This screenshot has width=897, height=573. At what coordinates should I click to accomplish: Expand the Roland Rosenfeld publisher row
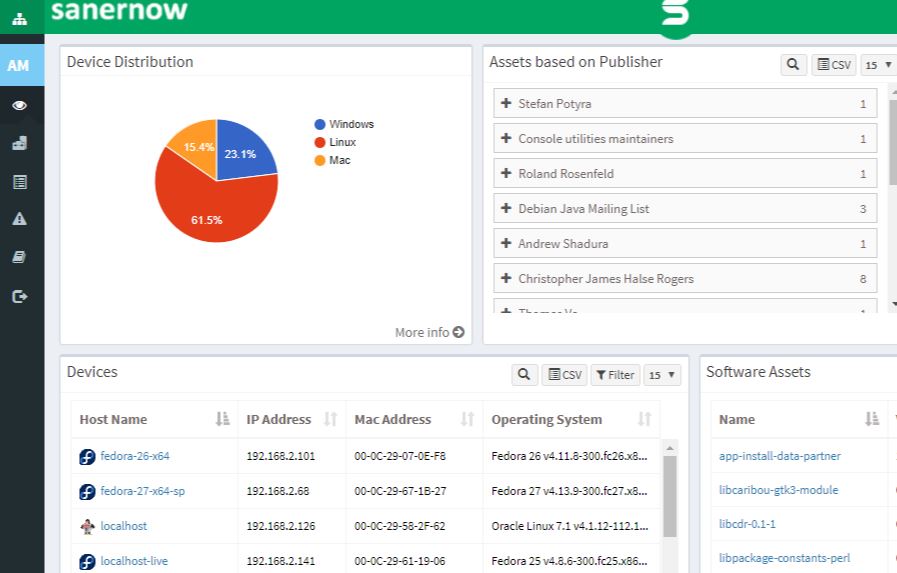tap(685, 173)
